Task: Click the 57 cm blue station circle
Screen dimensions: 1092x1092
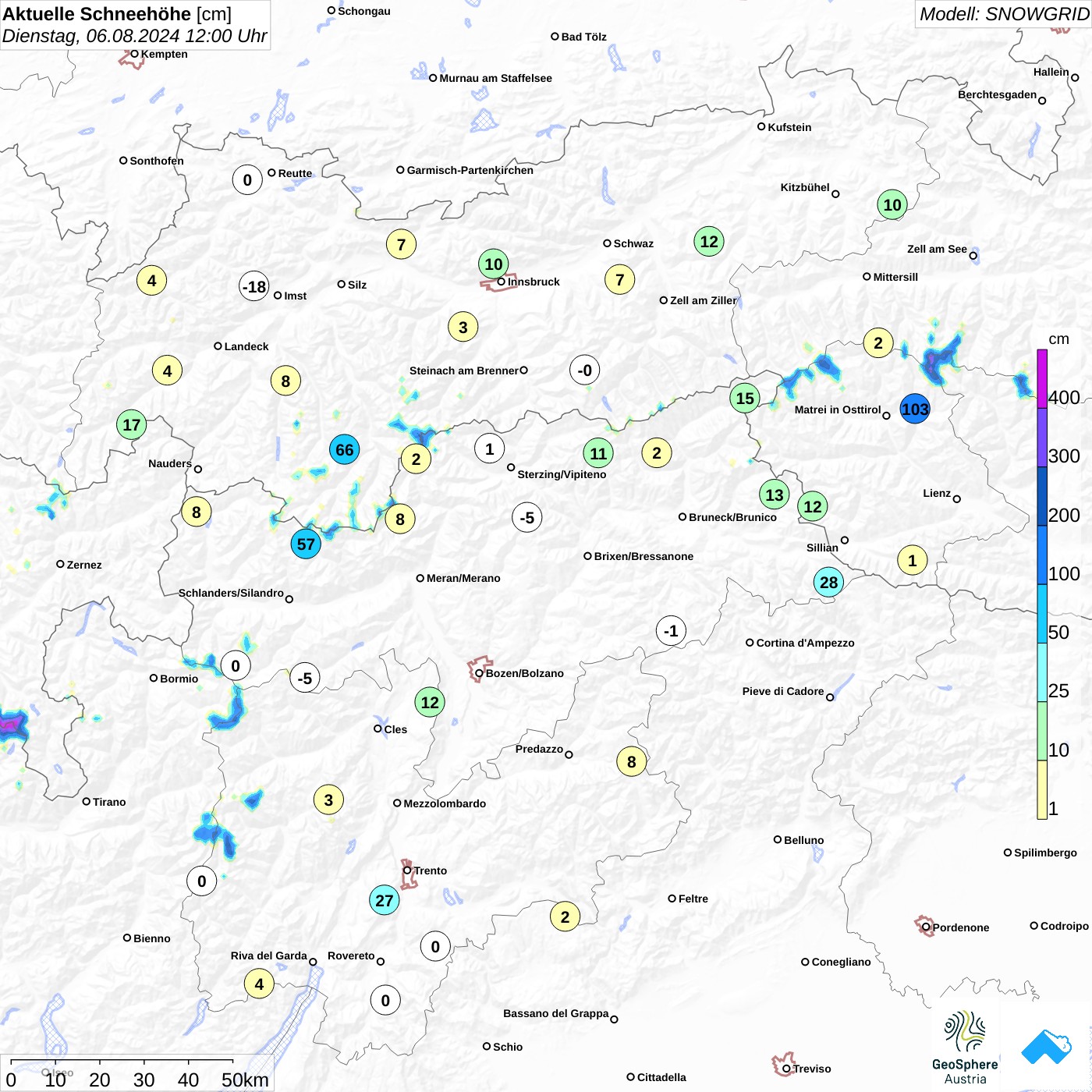Action: 306,544
